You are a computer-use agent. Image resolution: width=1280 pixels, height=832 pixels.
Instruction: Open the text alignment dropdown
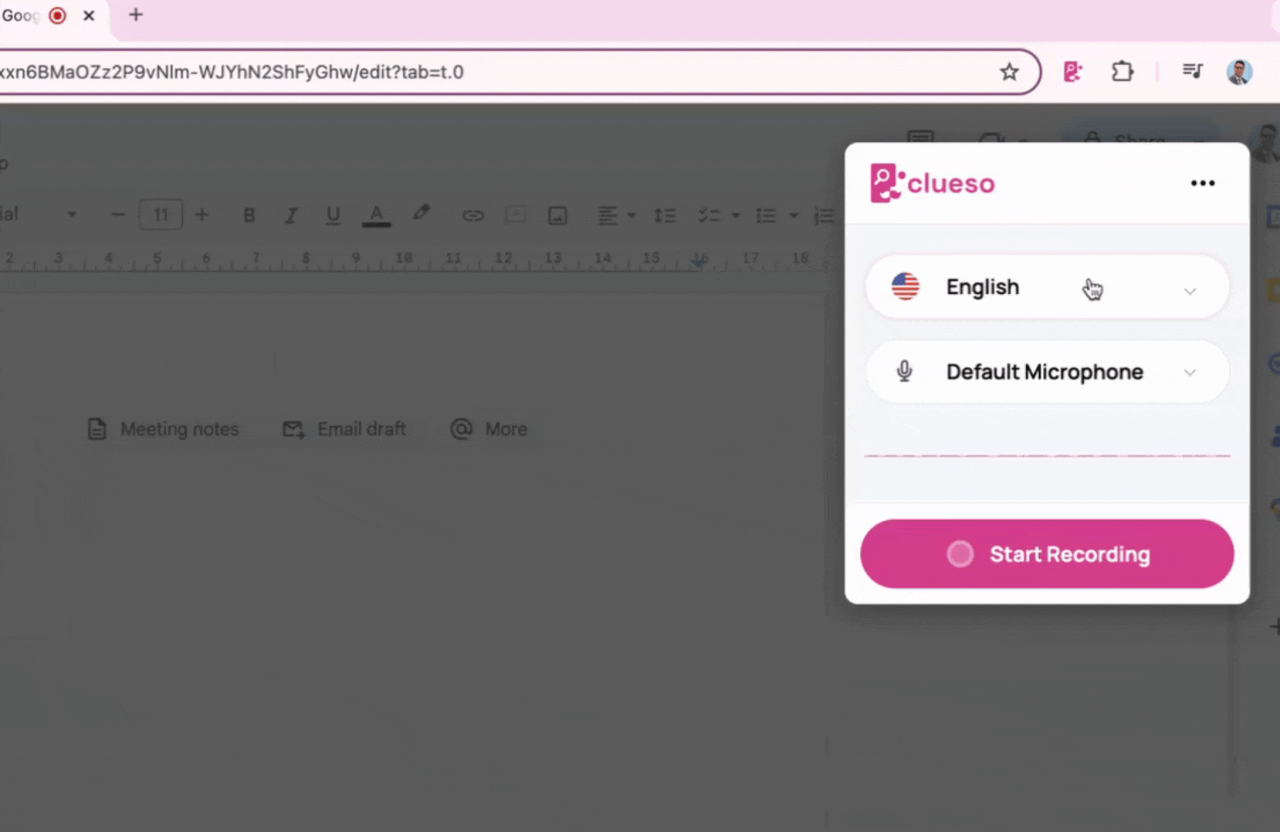(616, 215)
